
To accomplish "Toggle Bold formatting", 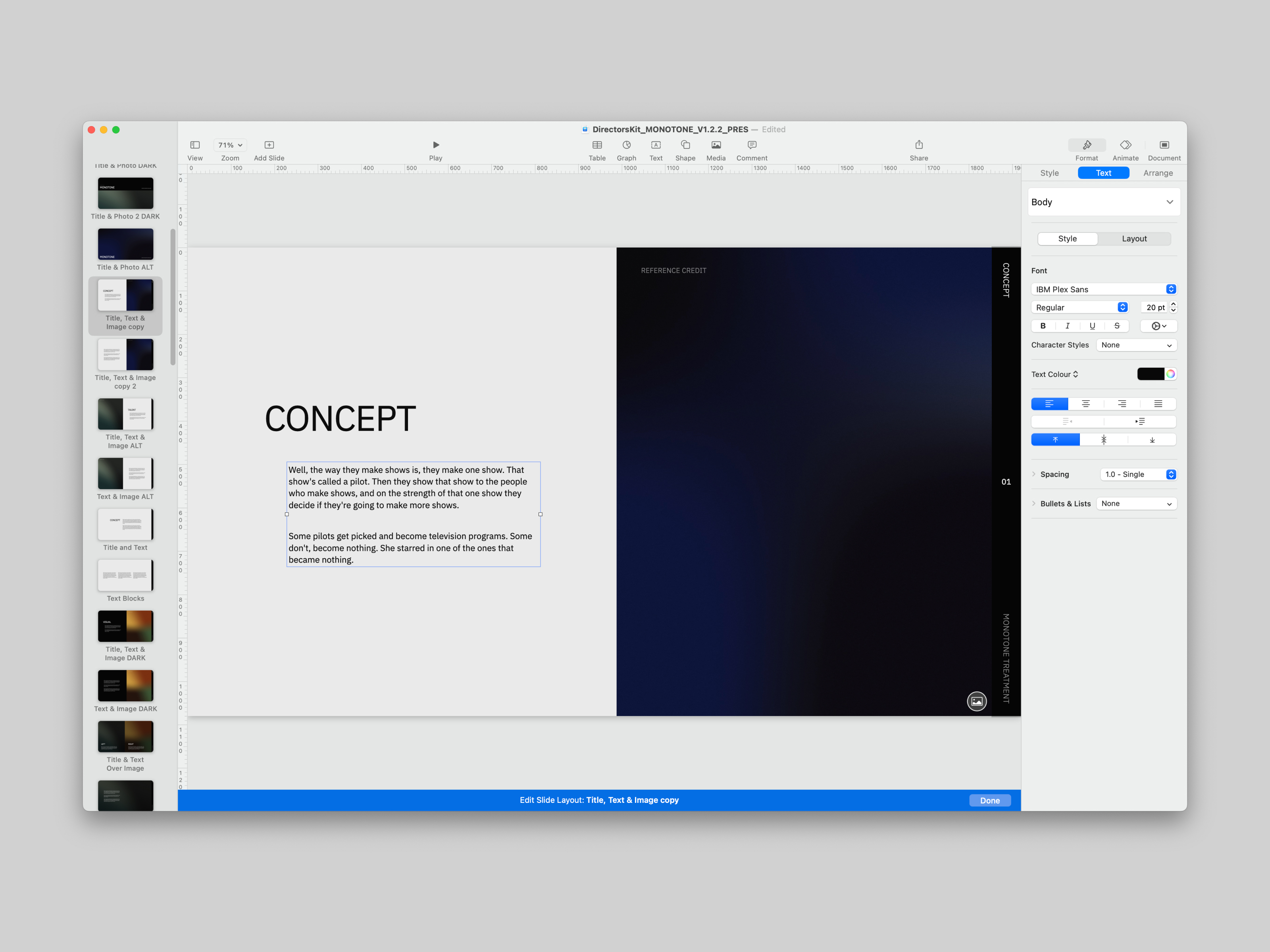I will (1043, 326).
